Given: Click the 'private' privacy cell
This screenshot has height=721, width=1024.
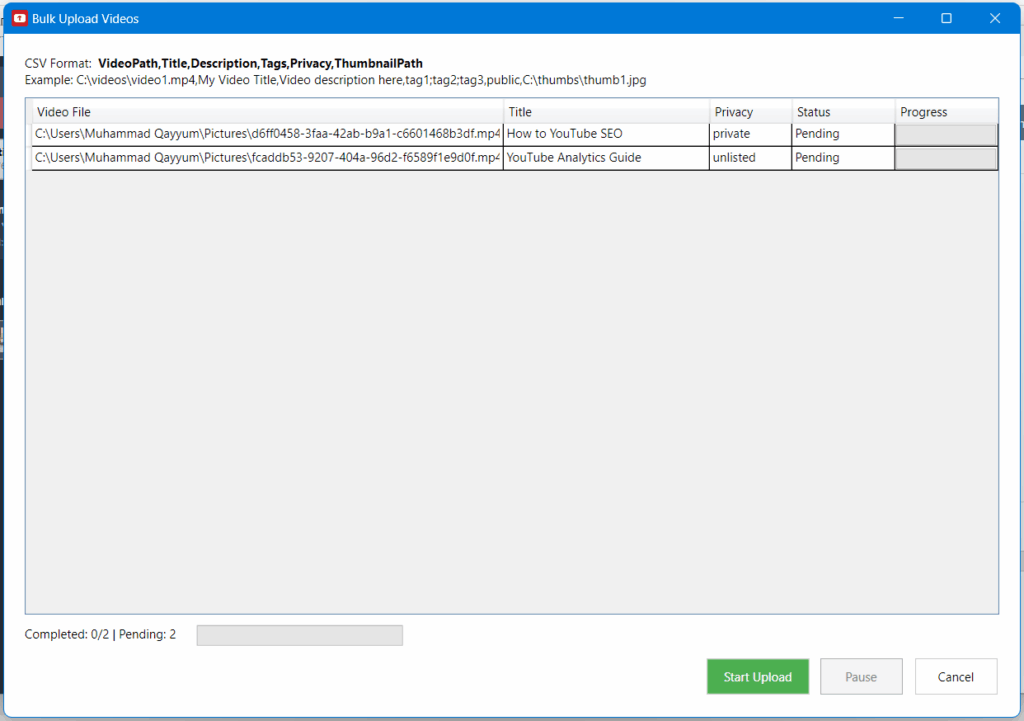Looking at the screenshot, I should (x=750, y=134).
